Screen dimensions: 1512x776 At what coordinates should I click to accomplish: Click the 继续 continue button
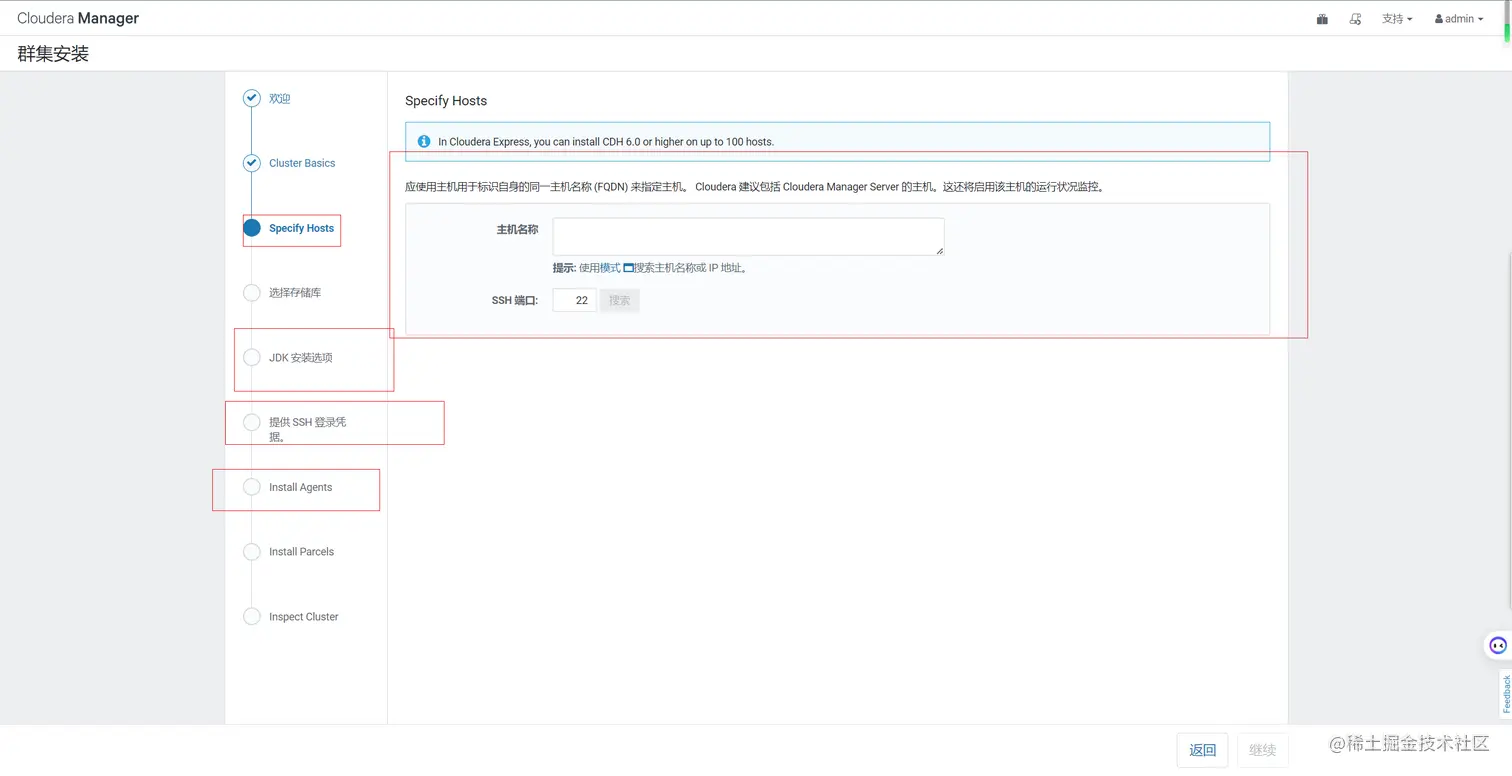1262,750
